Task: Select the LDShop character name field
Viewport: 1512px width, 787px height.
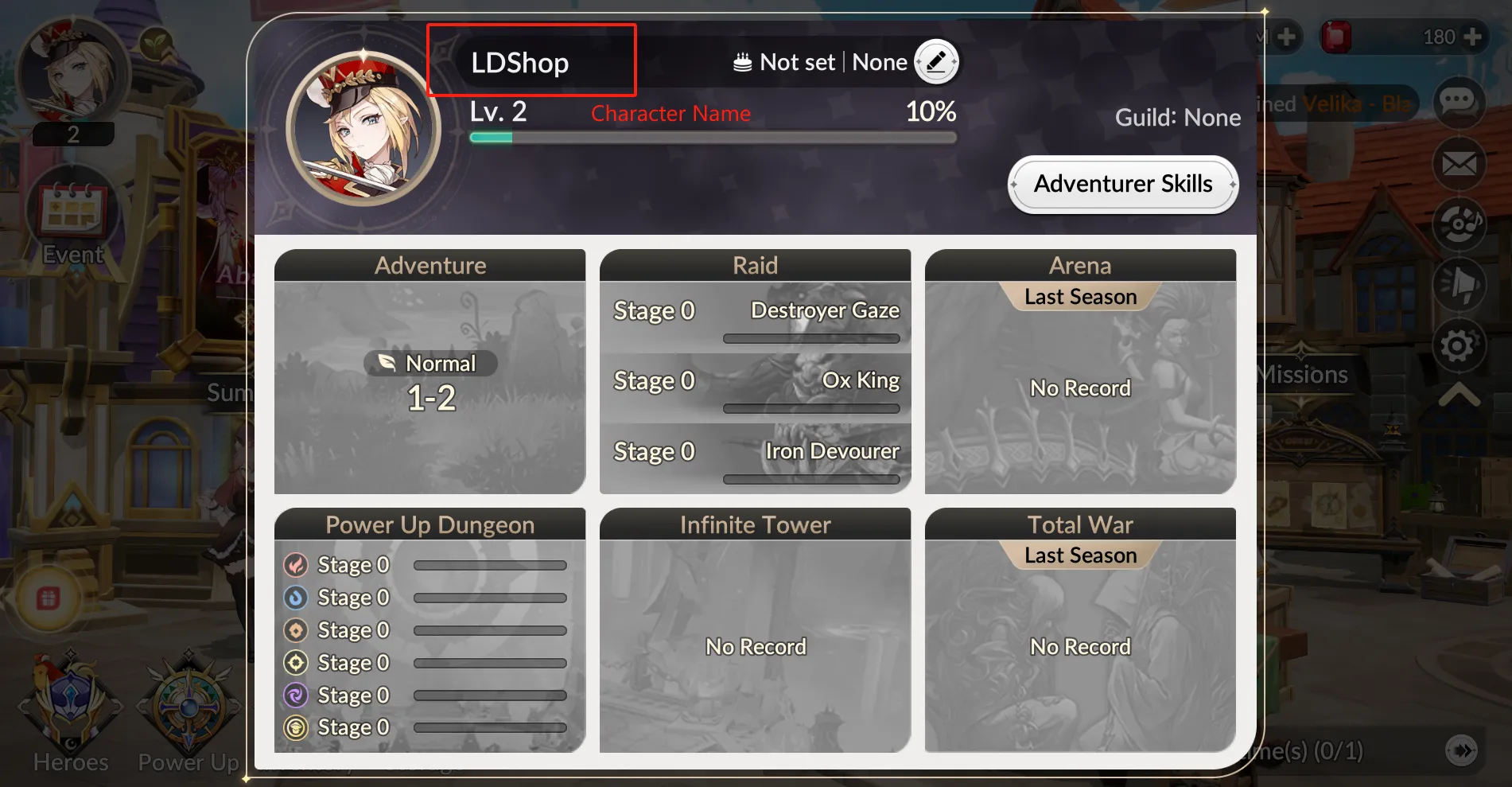Action: 531,60
